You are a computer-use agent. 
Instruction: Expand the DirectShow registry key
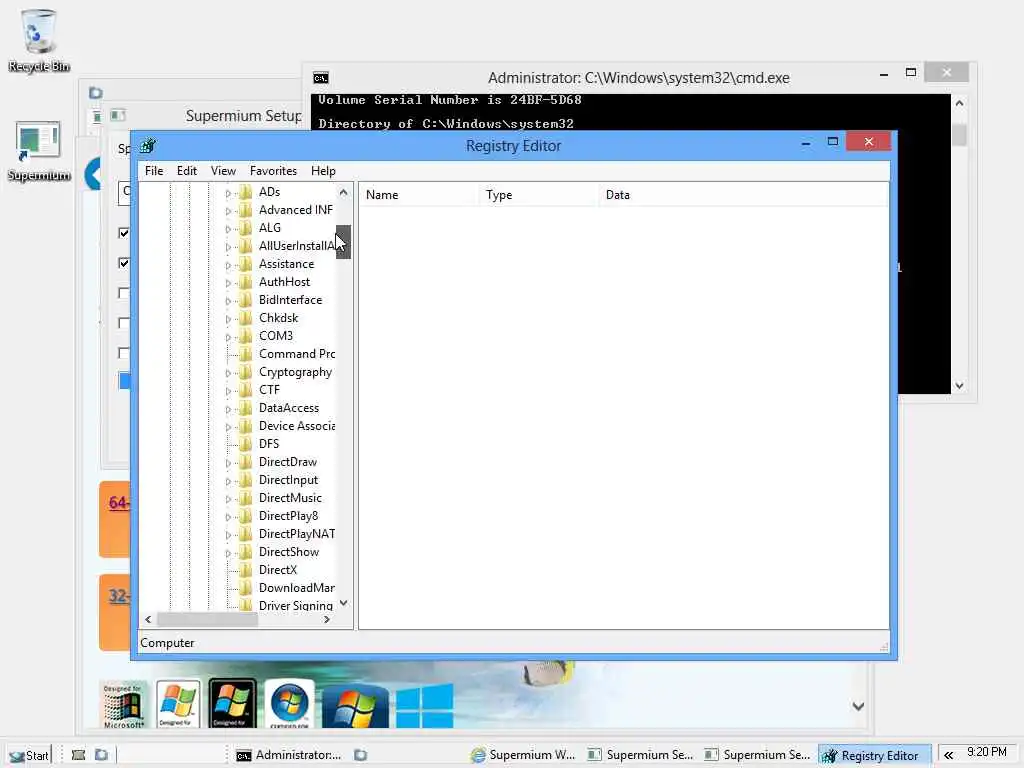coord(228,553)
